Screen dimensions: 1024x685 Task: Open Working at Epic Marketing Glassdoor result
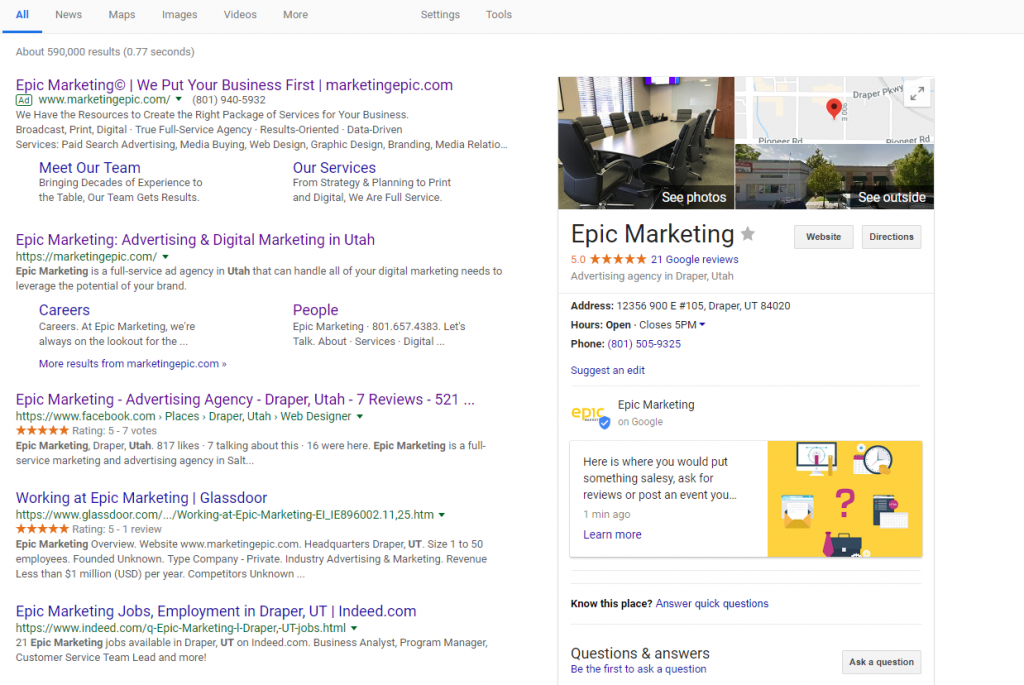[x=141, y=498]
